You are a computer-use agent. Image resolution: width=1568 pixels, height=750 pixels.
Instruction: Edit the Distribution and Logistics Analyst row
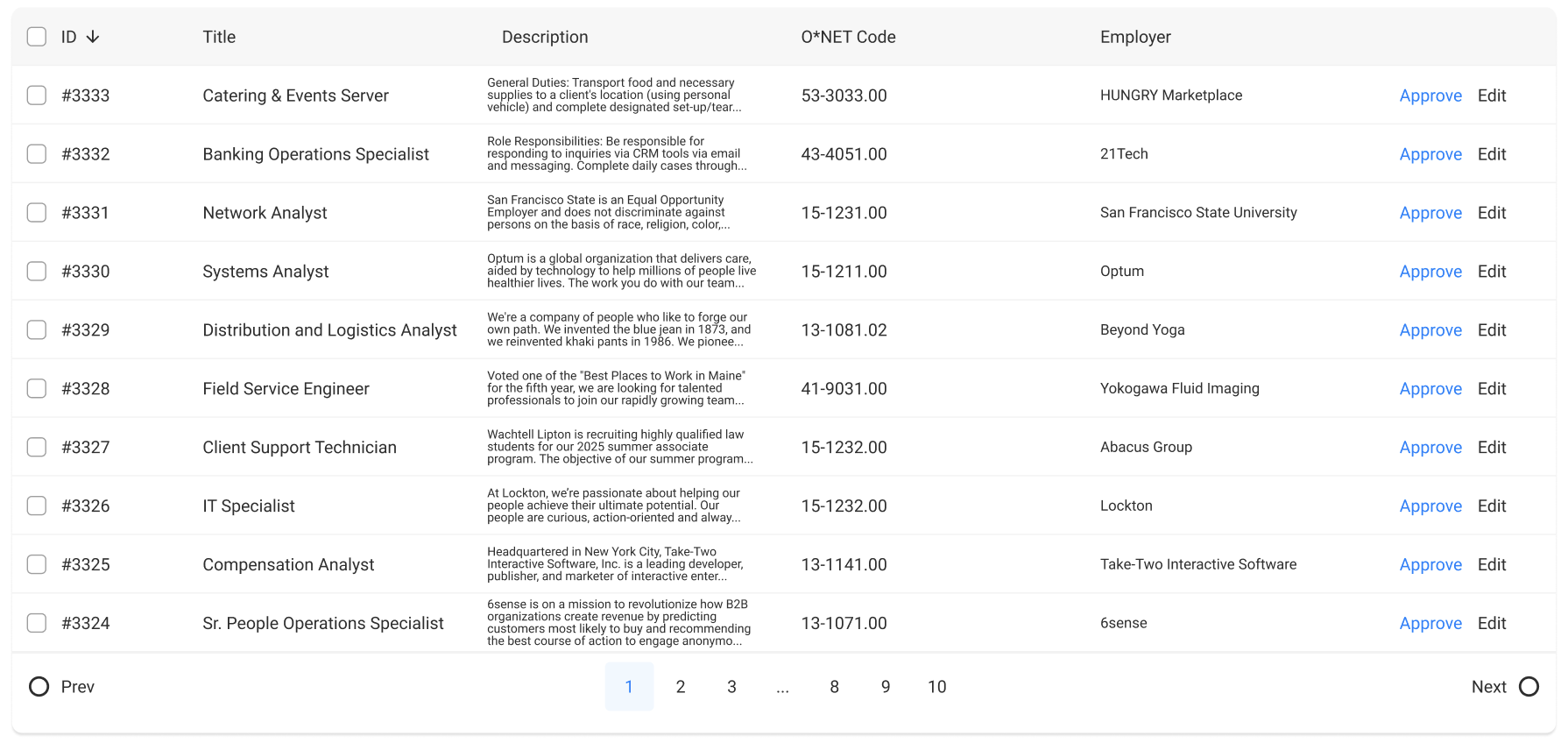point(1492,330)
